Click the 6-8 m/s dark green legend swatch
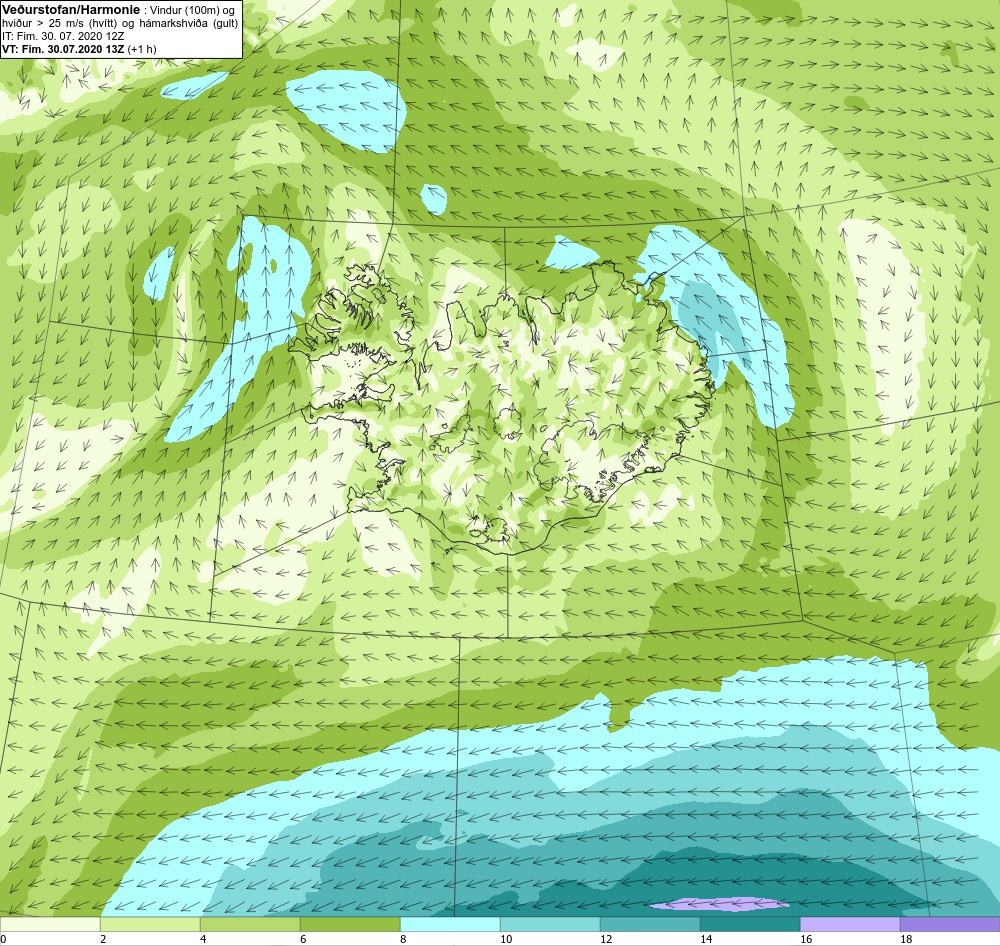 pos(350,924)
